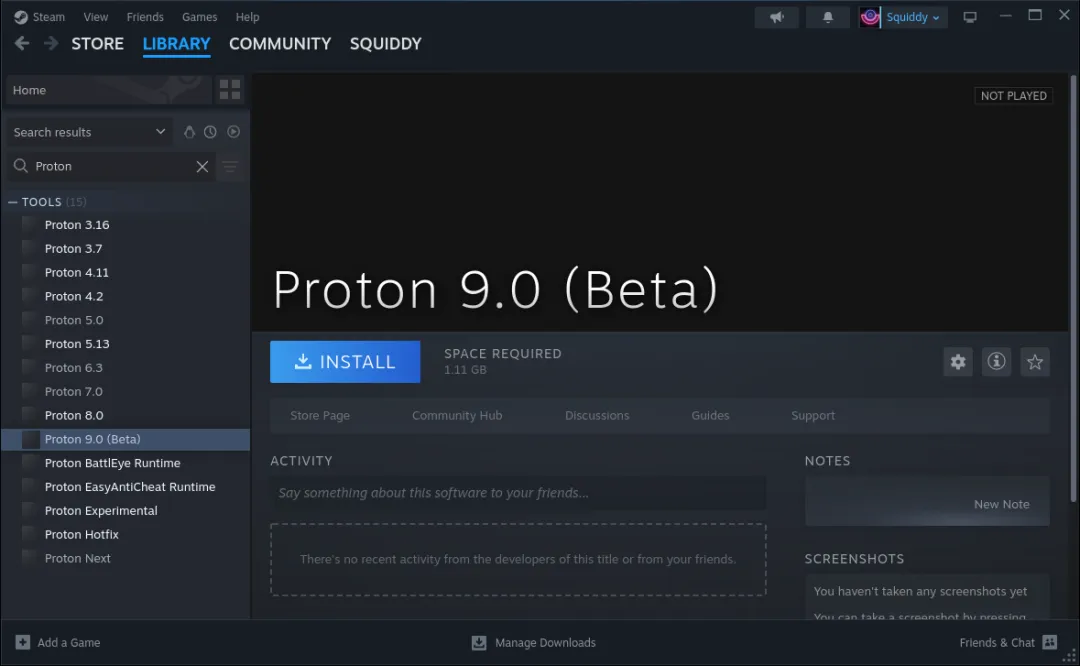The height and width of the screenshot is (666, 1080).
Task: Go back with the left arrow
Action: coord(22,43)
